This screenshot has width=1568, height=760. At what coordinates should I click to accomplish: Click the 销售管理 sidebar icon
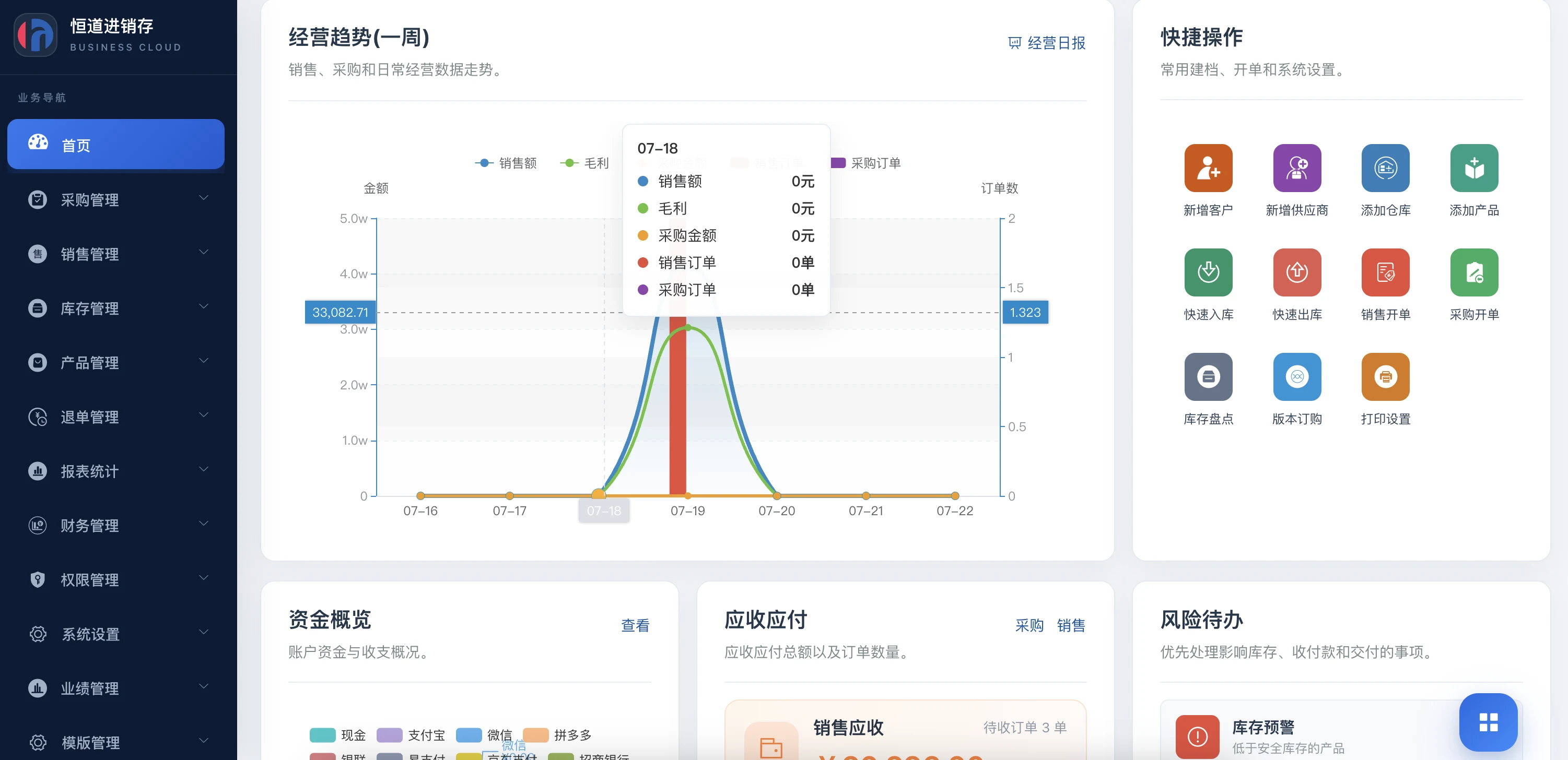[38, 254]
